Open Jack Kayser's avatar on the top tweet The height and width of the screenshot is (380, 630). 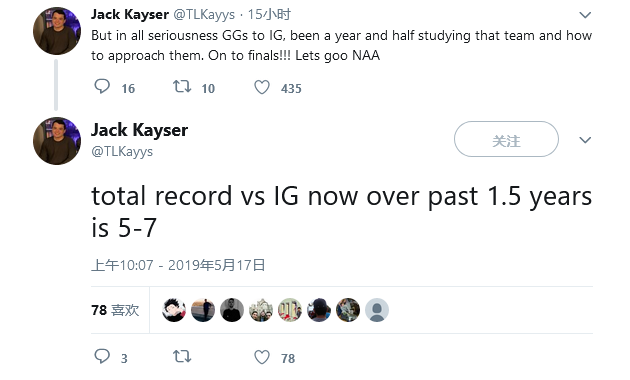pos(57,31)
